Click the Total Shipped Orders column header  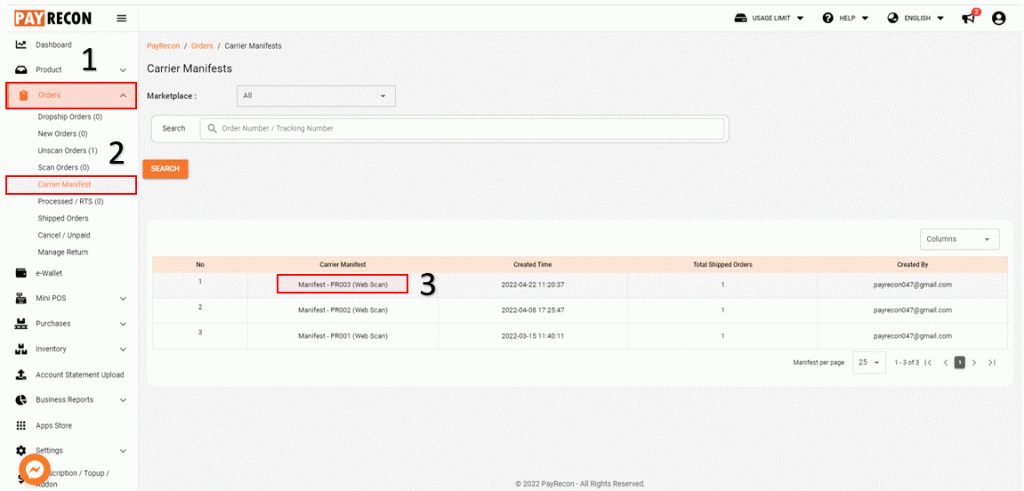click(722, 264)
